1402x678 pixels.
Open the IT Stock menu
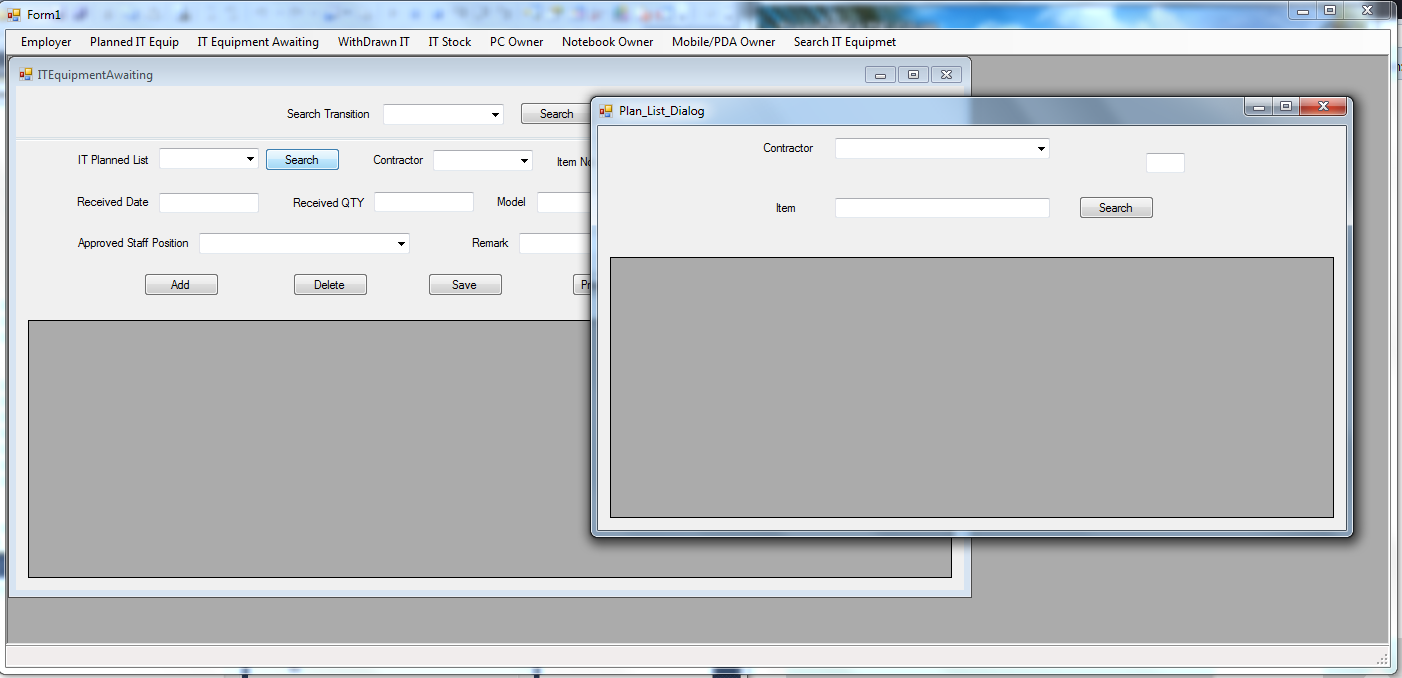tap(450, 42)
